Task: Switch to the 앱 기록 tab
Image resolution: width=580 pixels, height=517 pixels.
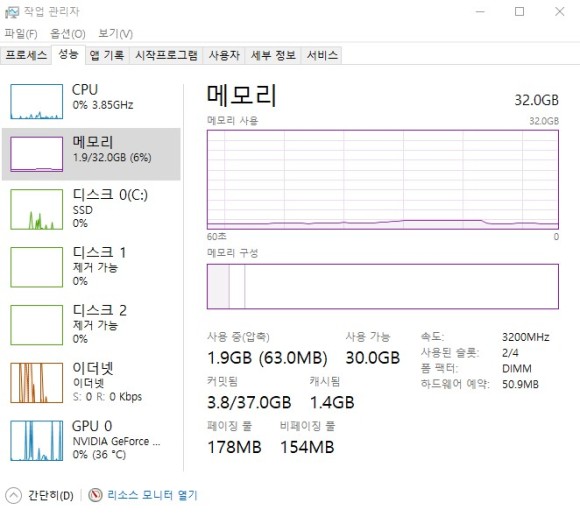Action: (x=107, y=55)
